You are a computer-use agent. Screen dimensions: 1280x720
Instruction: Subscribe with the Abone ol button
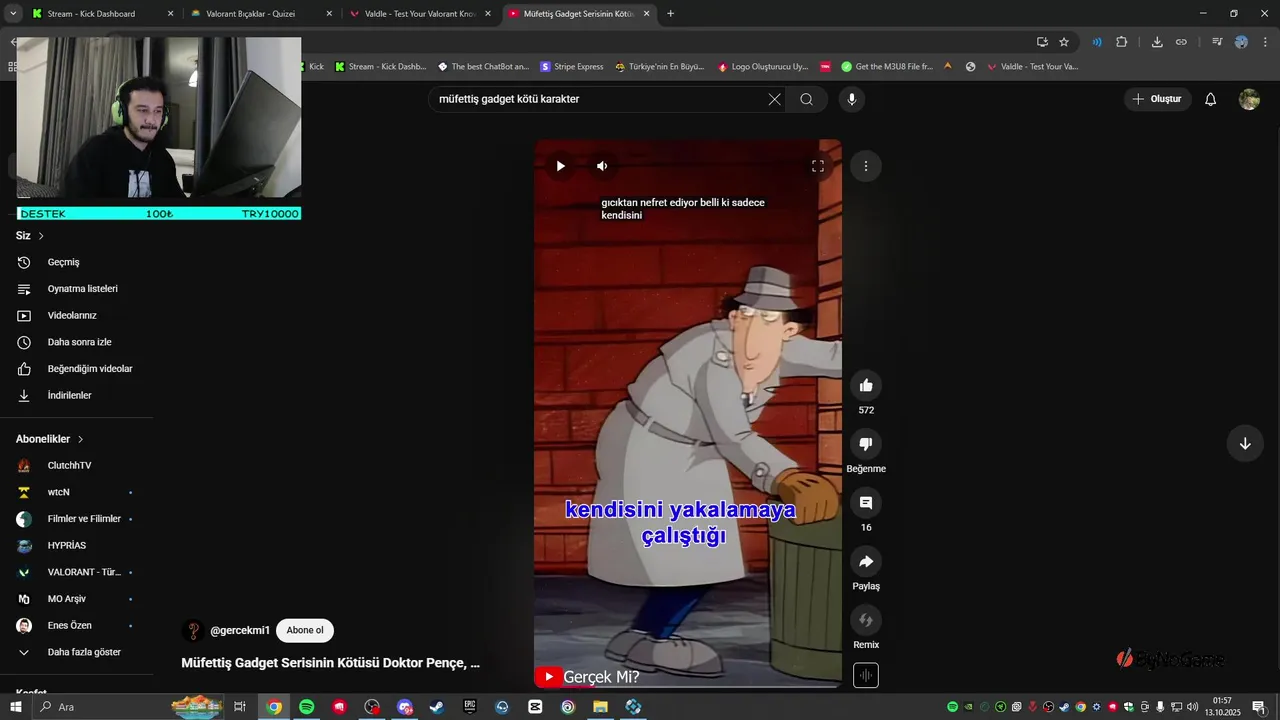[305, 630]
